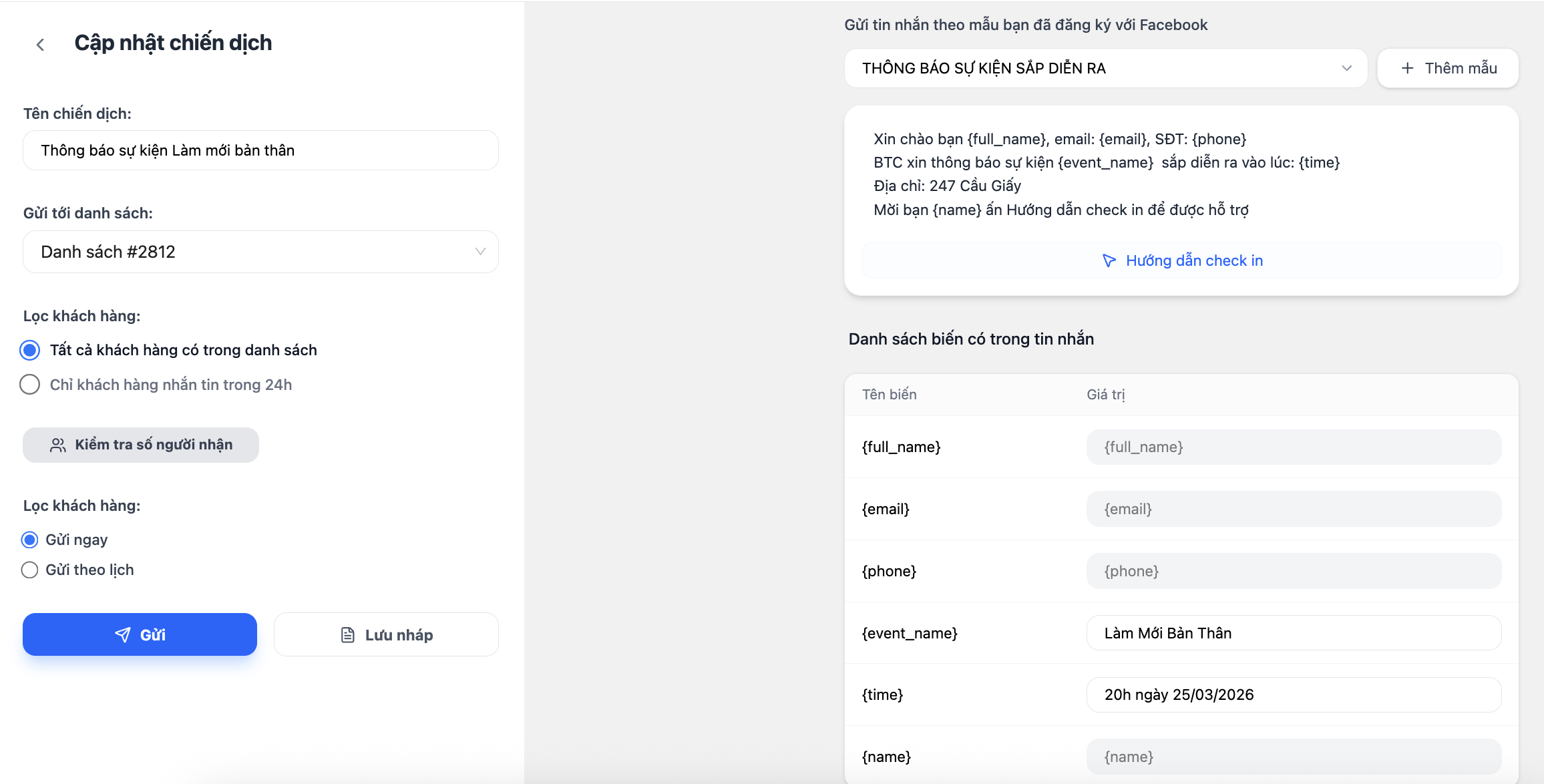This screenshot has width=1544, height=784.
Task: Click the campaign name input field
Action: (260, 150)
